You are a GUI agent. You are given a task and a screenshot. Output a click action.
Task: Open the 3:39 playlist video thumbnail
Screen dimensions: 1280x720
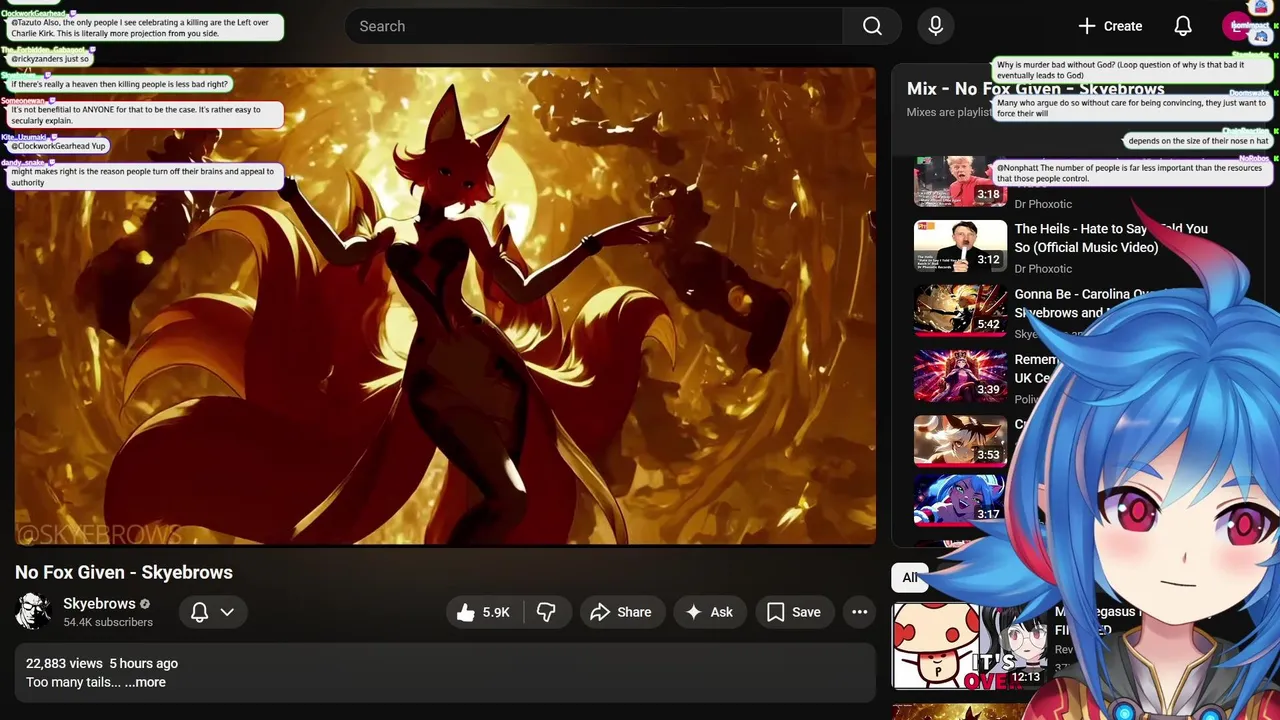(x=960, y=376)
